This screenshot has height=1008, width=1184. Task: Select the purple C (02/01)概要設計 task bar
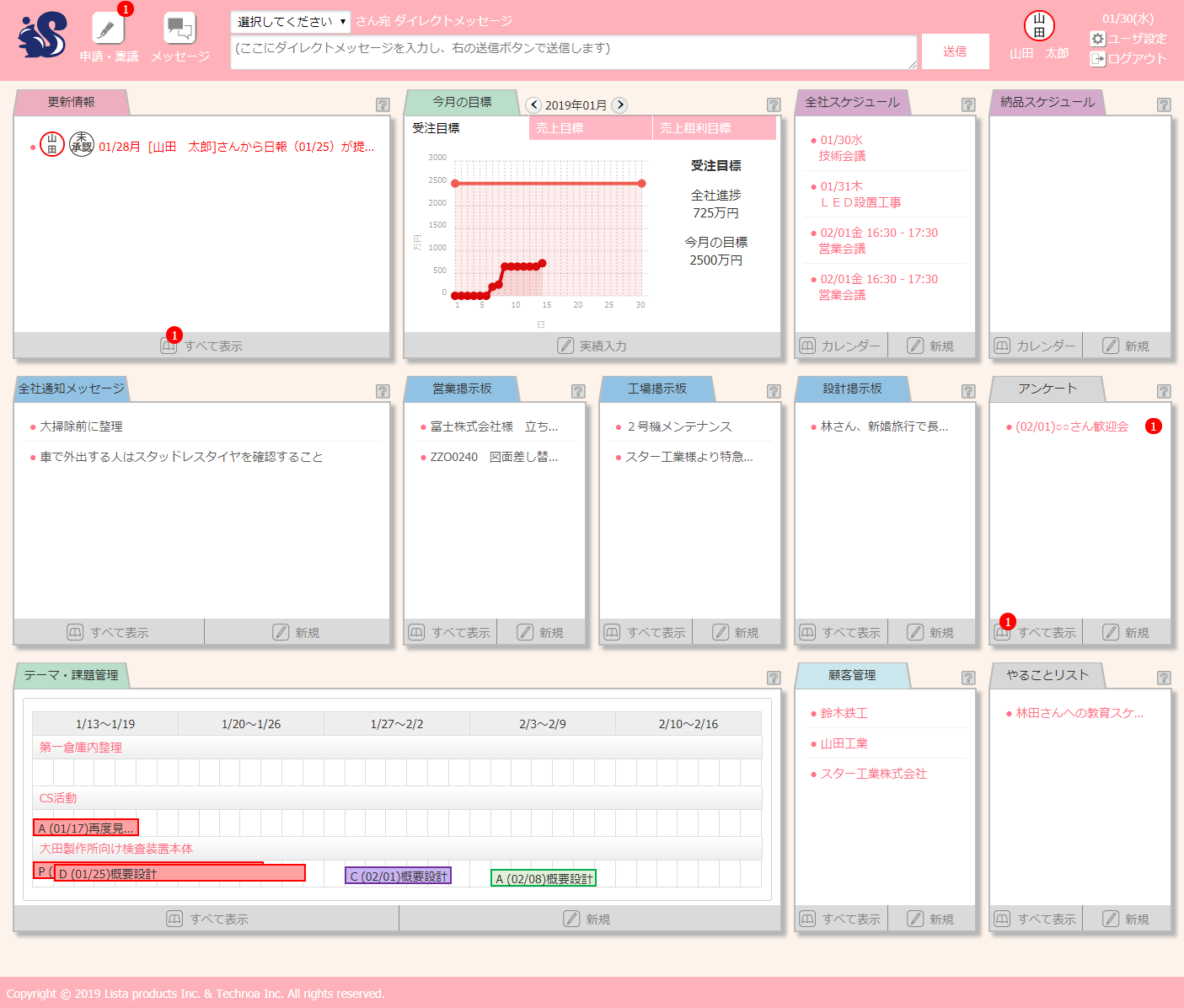pos(398,877)
